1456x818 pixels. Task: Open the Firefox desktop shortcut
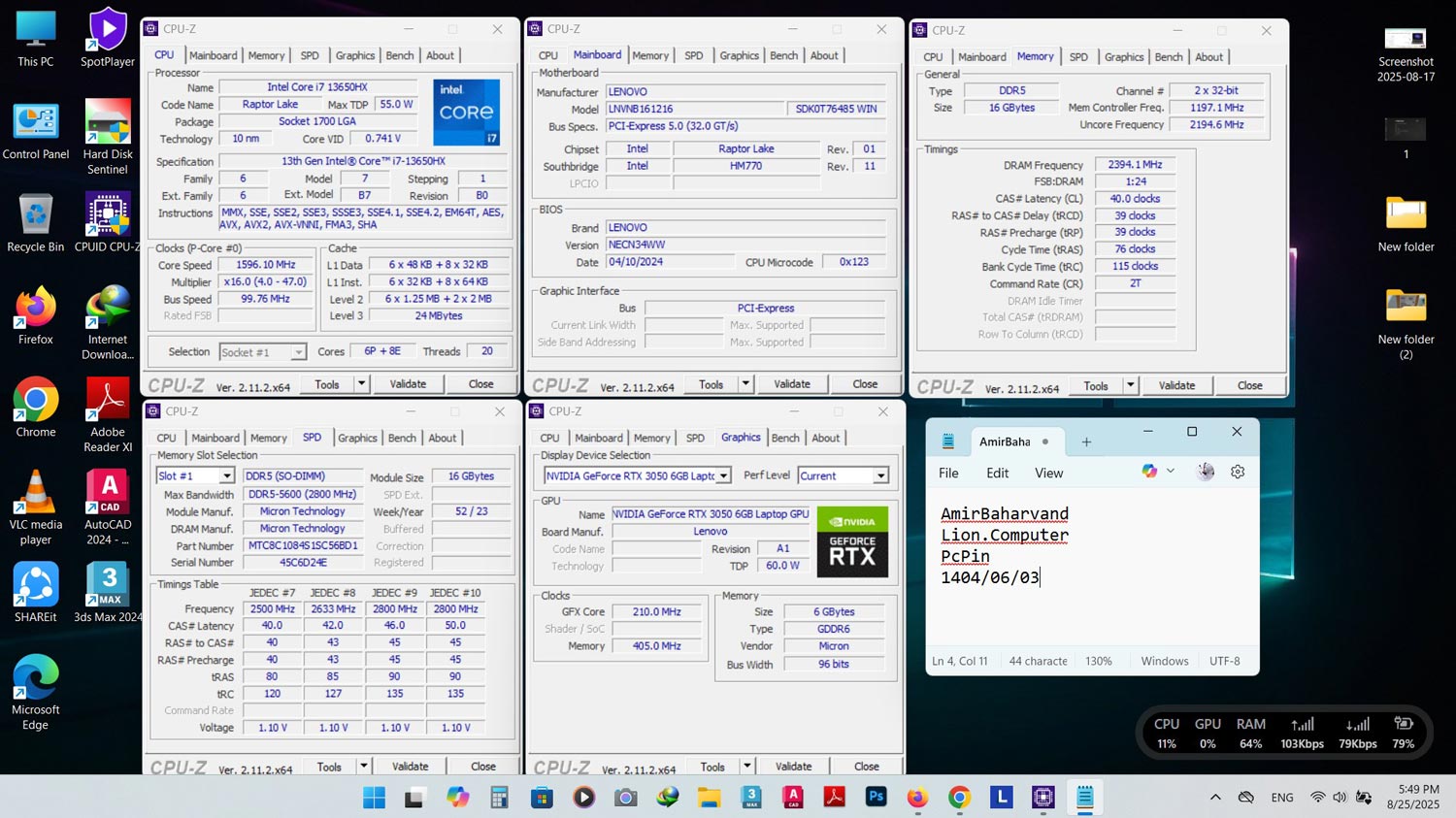coord(36,315)
